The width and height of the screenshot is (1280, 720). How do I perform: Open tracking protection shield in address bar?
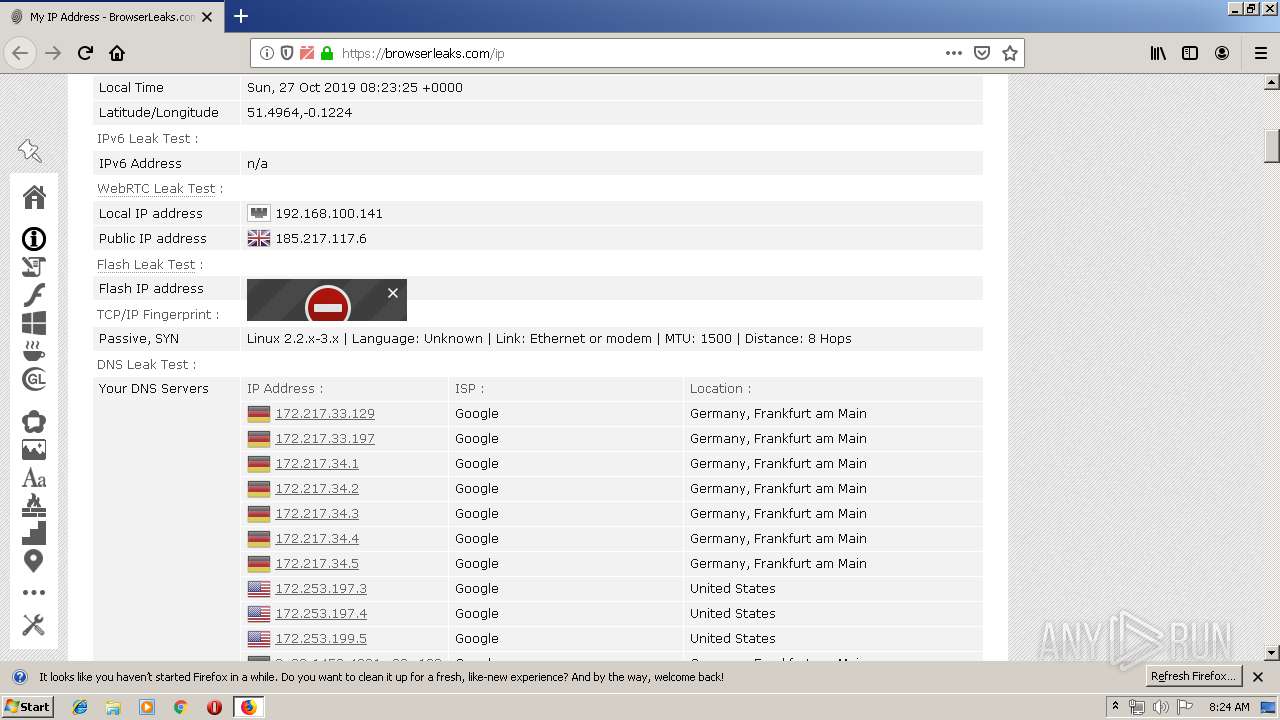287,53
